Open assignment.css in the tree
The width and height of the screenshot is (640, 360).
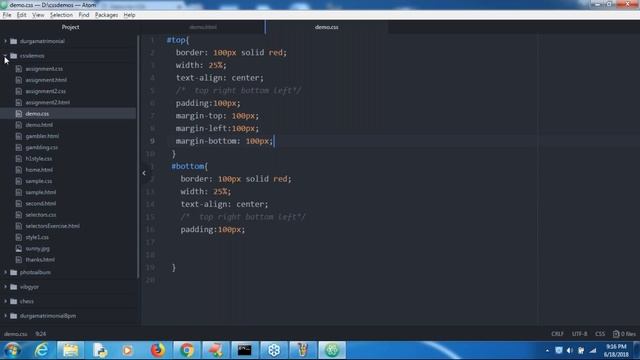coord(44,69)
